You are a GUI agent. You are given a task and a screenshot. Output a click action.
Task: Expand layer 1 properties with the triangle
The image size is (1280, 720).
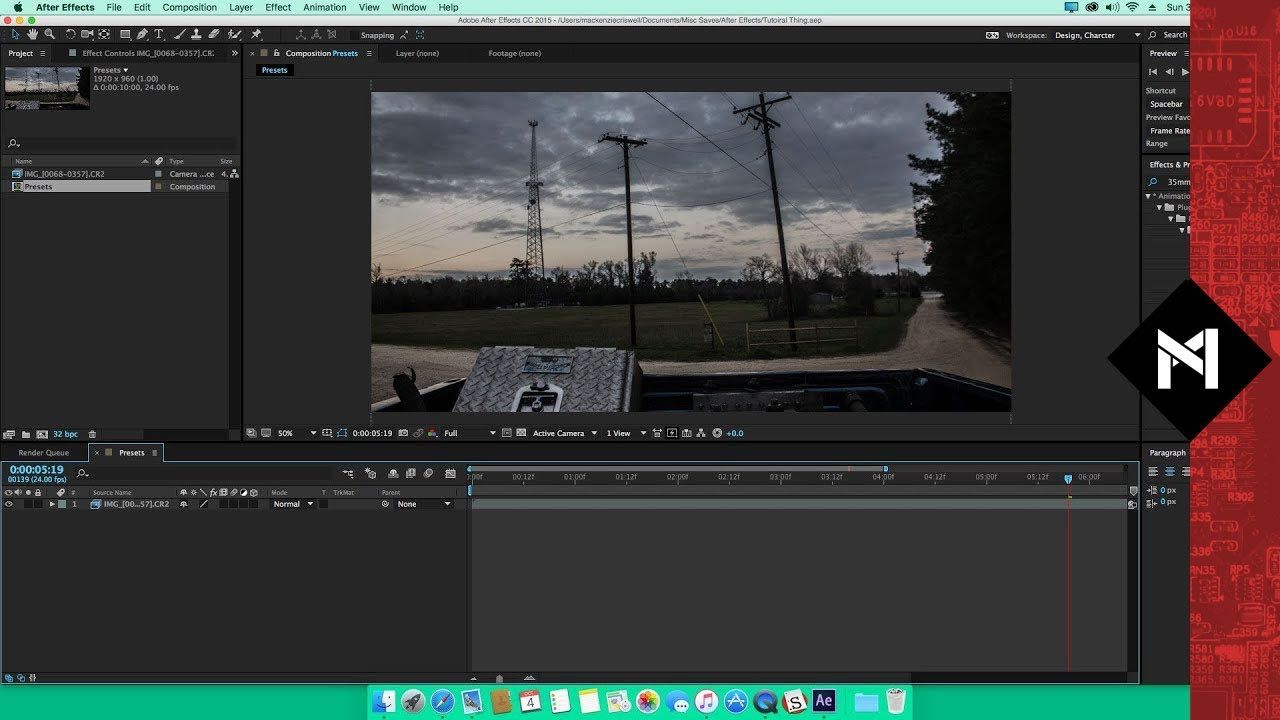[x=52, y=504]
